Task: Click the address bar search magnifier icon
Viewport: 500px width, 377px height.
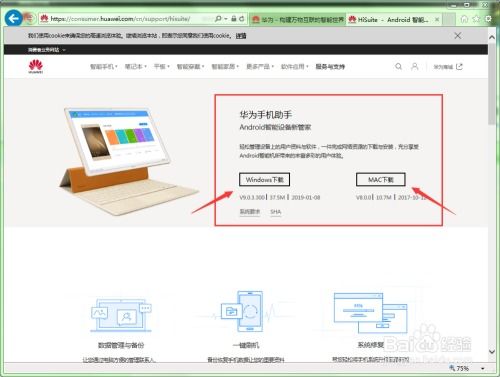Action: 218,19
